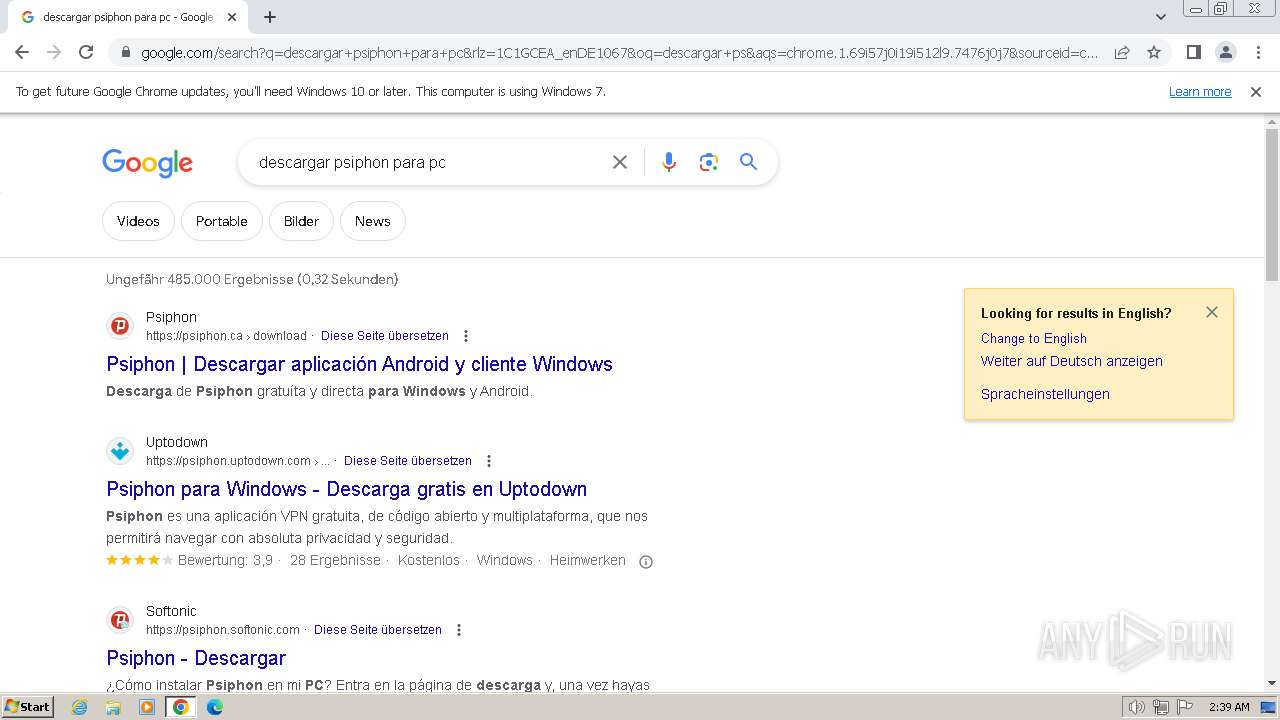Show info about Uptodown rating
Image resolution: width=1280 pixels, height=720 pixels.
pyautogui.click(x=646, y=561)
